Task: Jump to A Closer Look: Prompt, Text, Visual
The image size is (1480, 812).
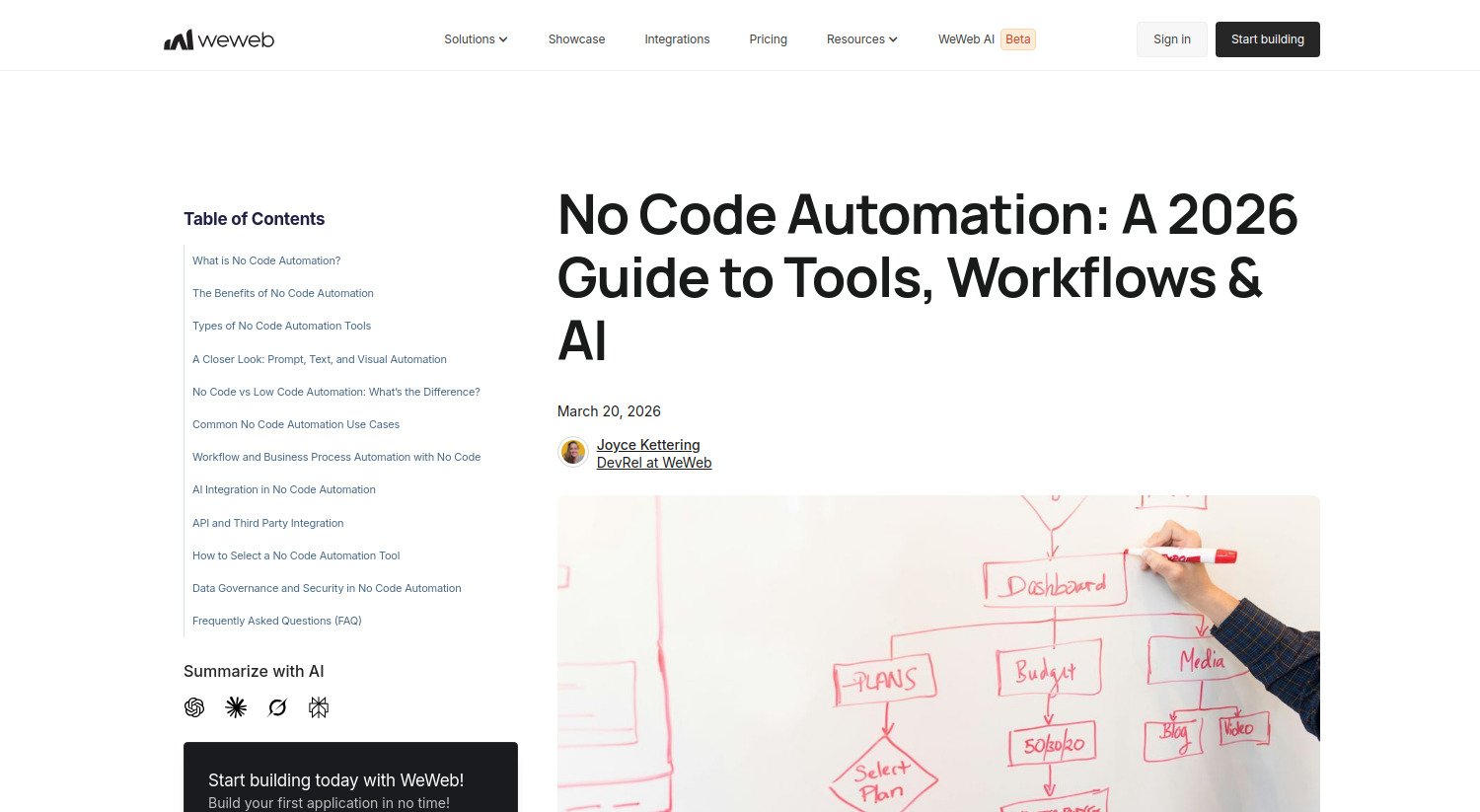Action: click(x=320, y=359)
